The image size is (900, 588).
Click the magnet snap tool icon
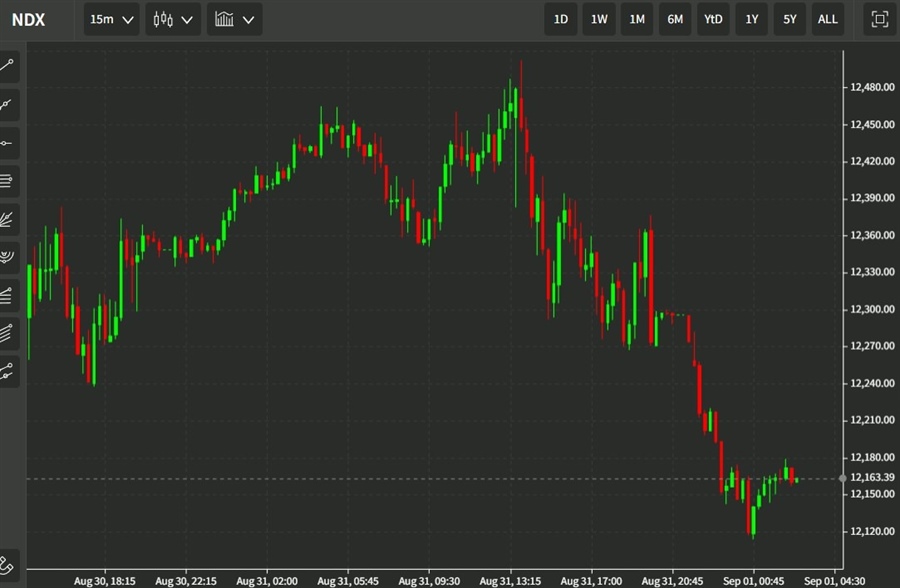pyautogui.click(x=7, y=566)
